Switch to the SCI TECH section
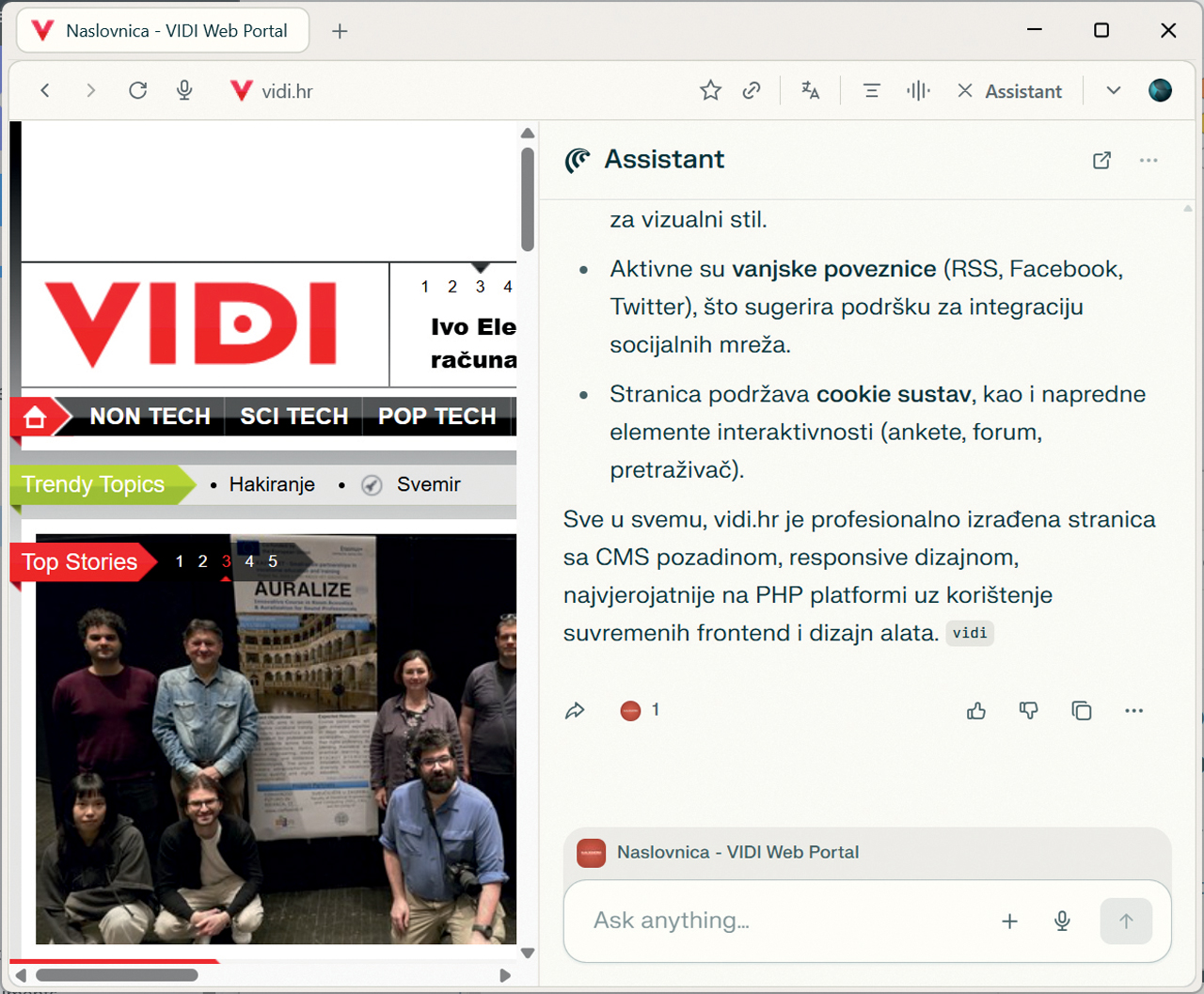1204x994 pixels. point(293,416)
